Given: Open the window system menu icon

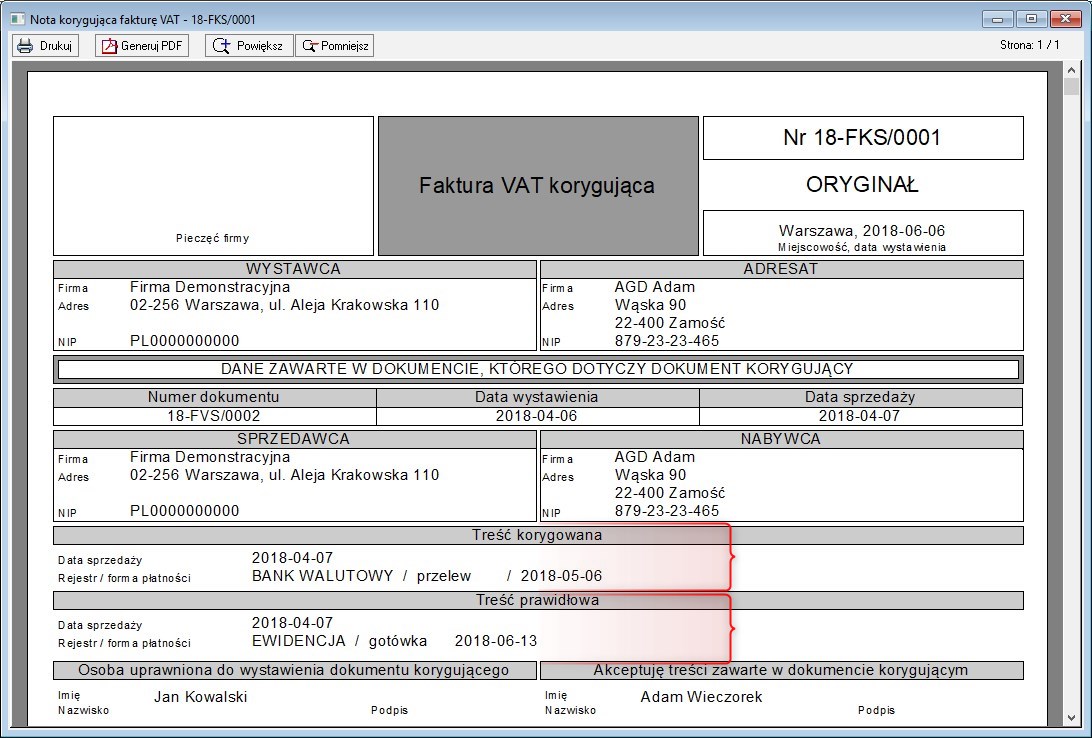Looking at the screenshot, I should click(x=15, y=19).
